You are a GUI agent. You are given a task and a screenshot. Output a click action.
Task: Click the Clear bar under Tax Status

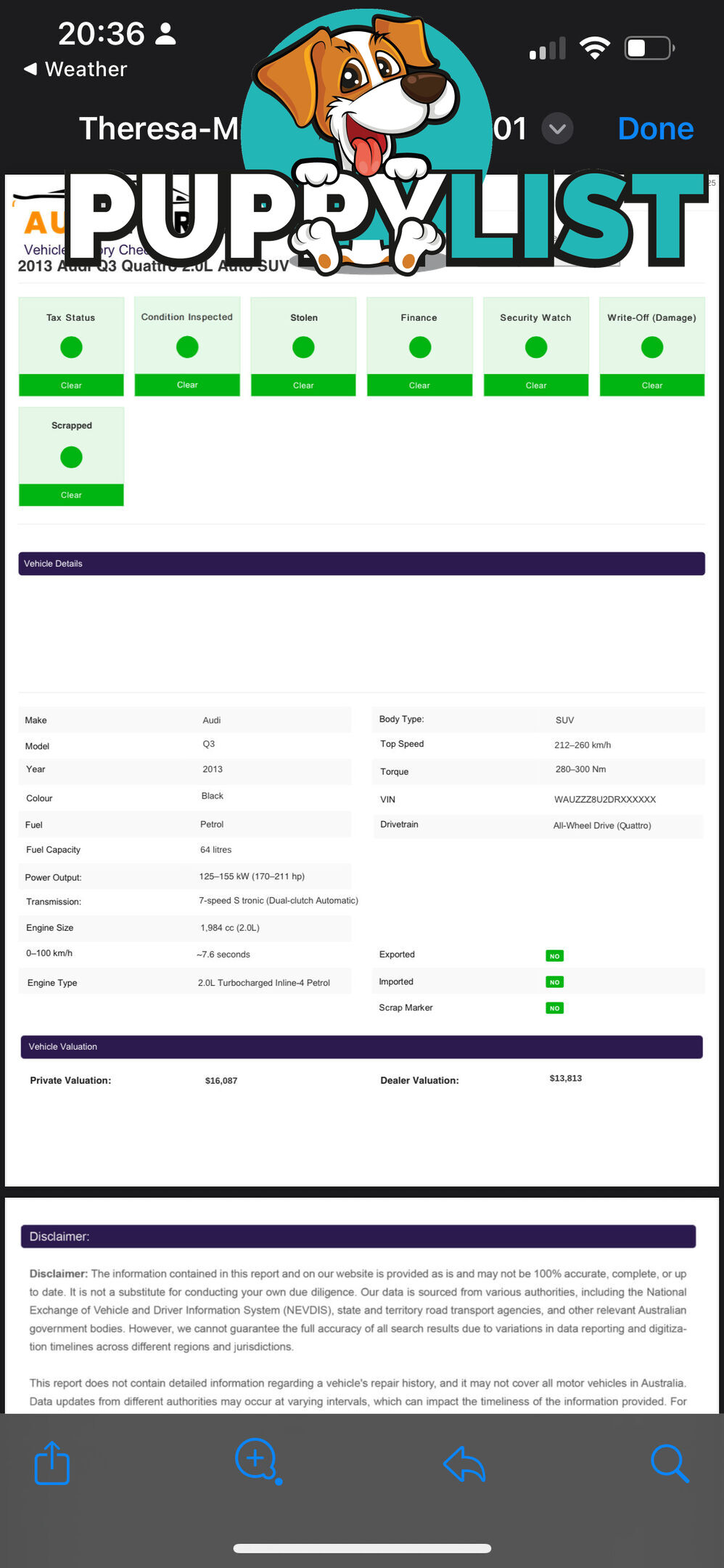(71, 385)
